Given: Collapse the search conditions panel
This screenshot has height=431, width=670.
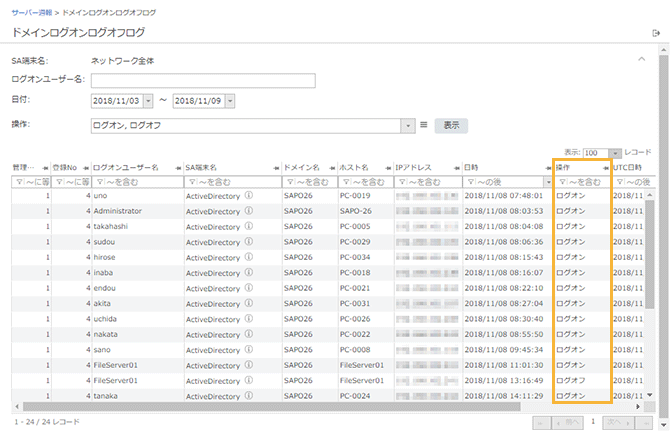Looking at the screenshot, I should pyautogui.click(x=640, y=60).
